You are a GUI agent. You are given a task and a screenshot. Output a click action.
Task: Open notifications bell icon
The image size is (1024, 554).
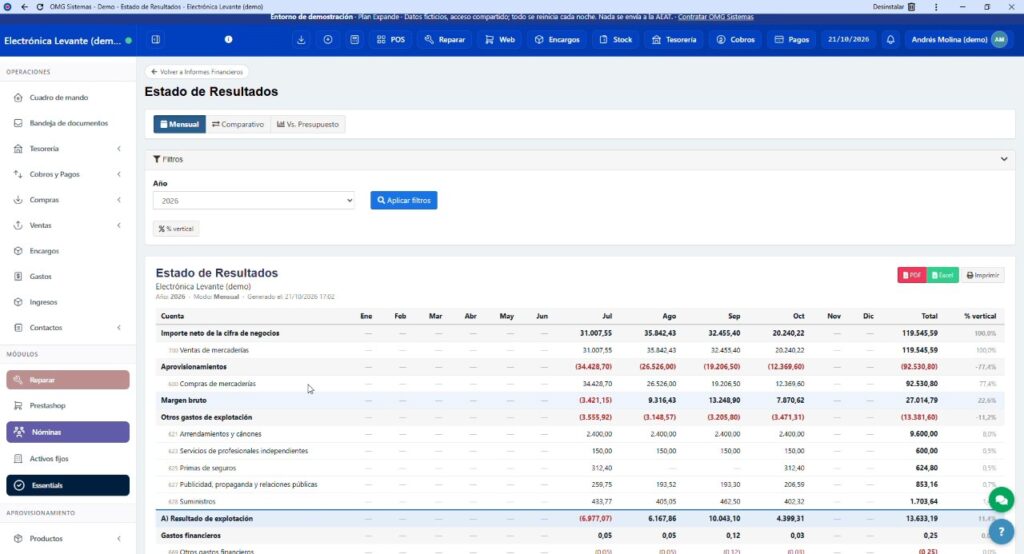tap(890, 40)
